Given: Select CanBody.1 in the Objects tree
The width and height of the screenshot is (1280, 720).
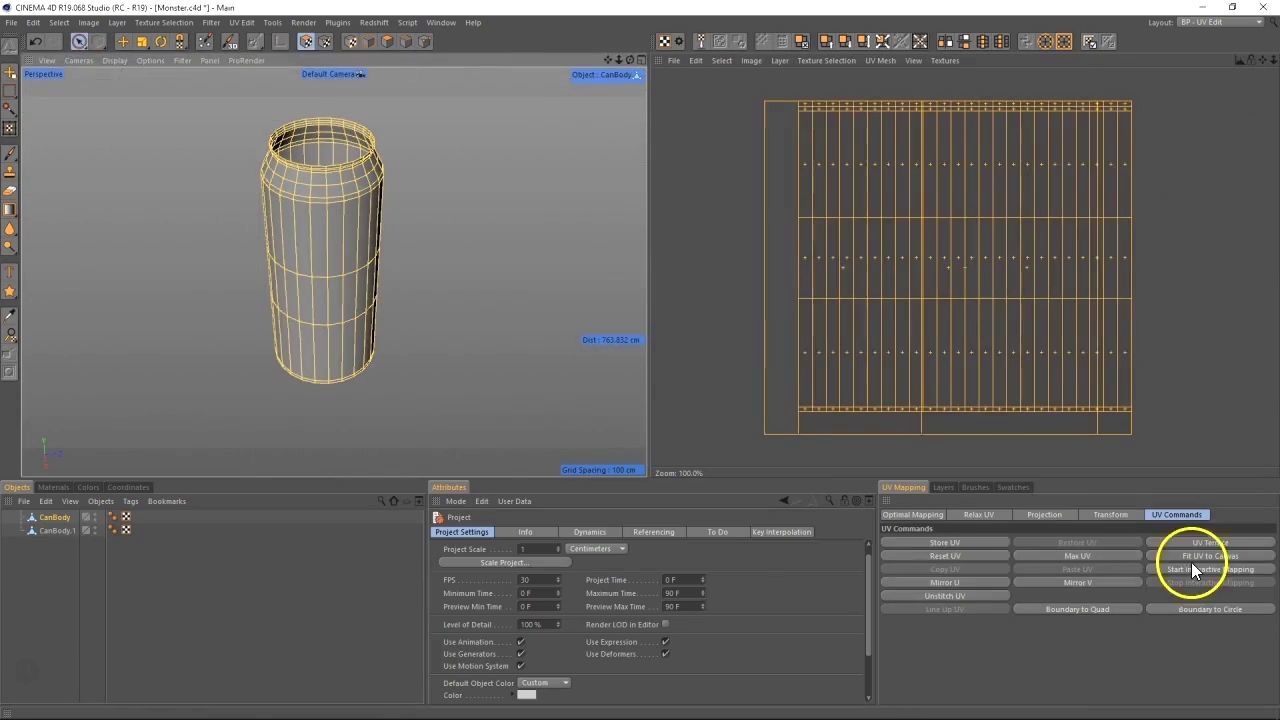Looking at the screenshot, I should 57,530.
